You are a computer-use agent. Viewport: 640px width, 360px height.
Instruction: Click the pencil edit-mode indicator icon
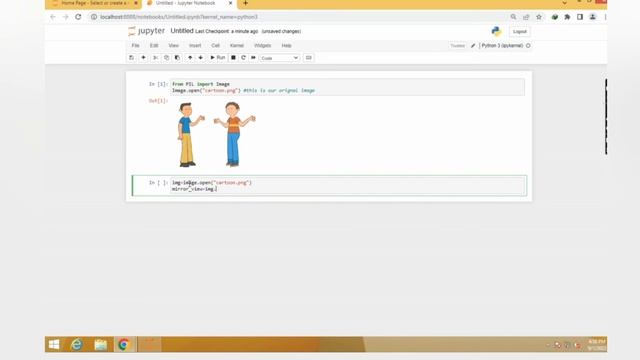tap(473, 46)
